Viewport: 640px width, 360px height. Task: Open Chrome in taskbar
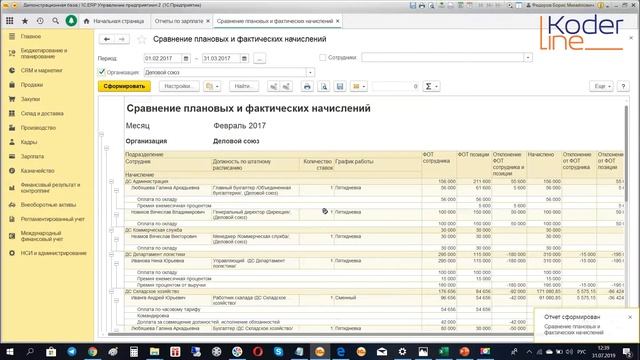click(x=93, y=352)
